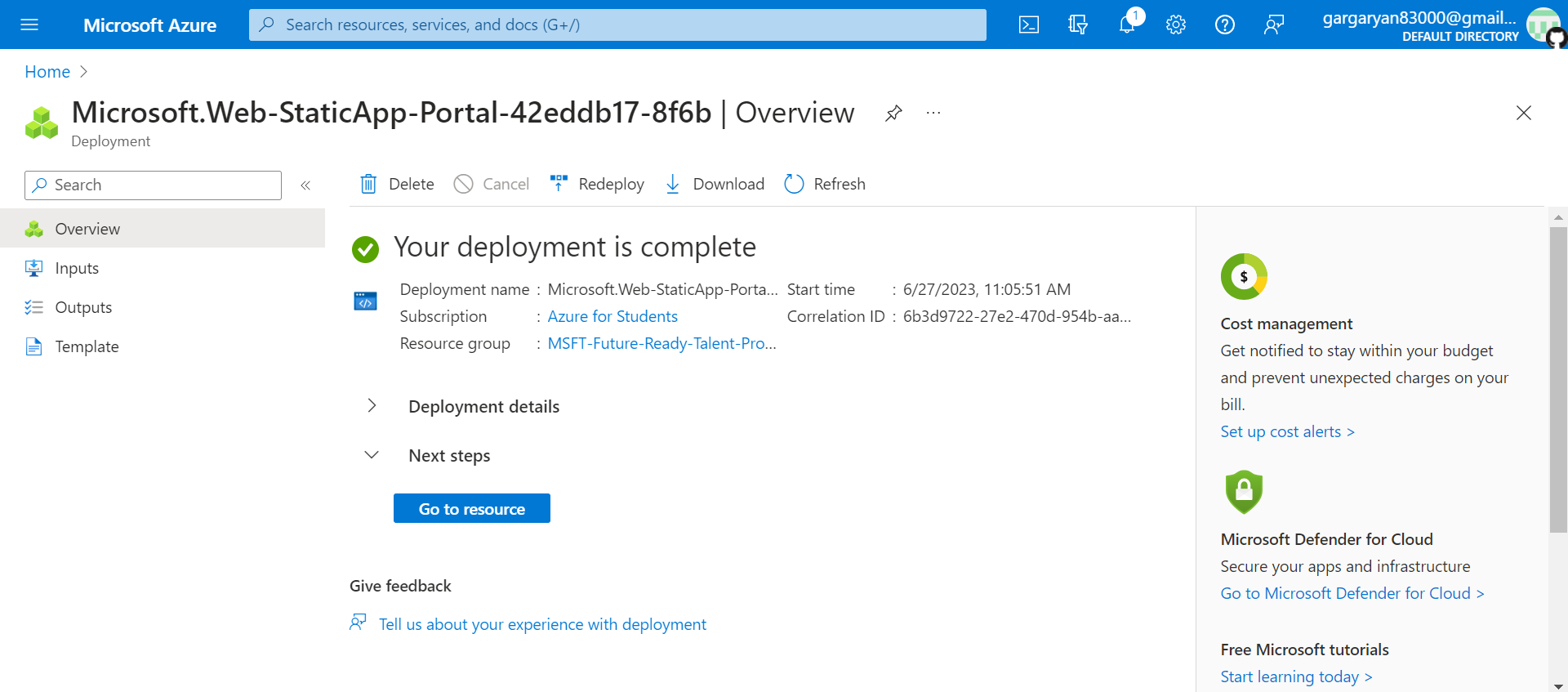Click the Correlation ID value
Image resolution: width=1568 pixels, height=692 pixels.
pos(1017,316)
